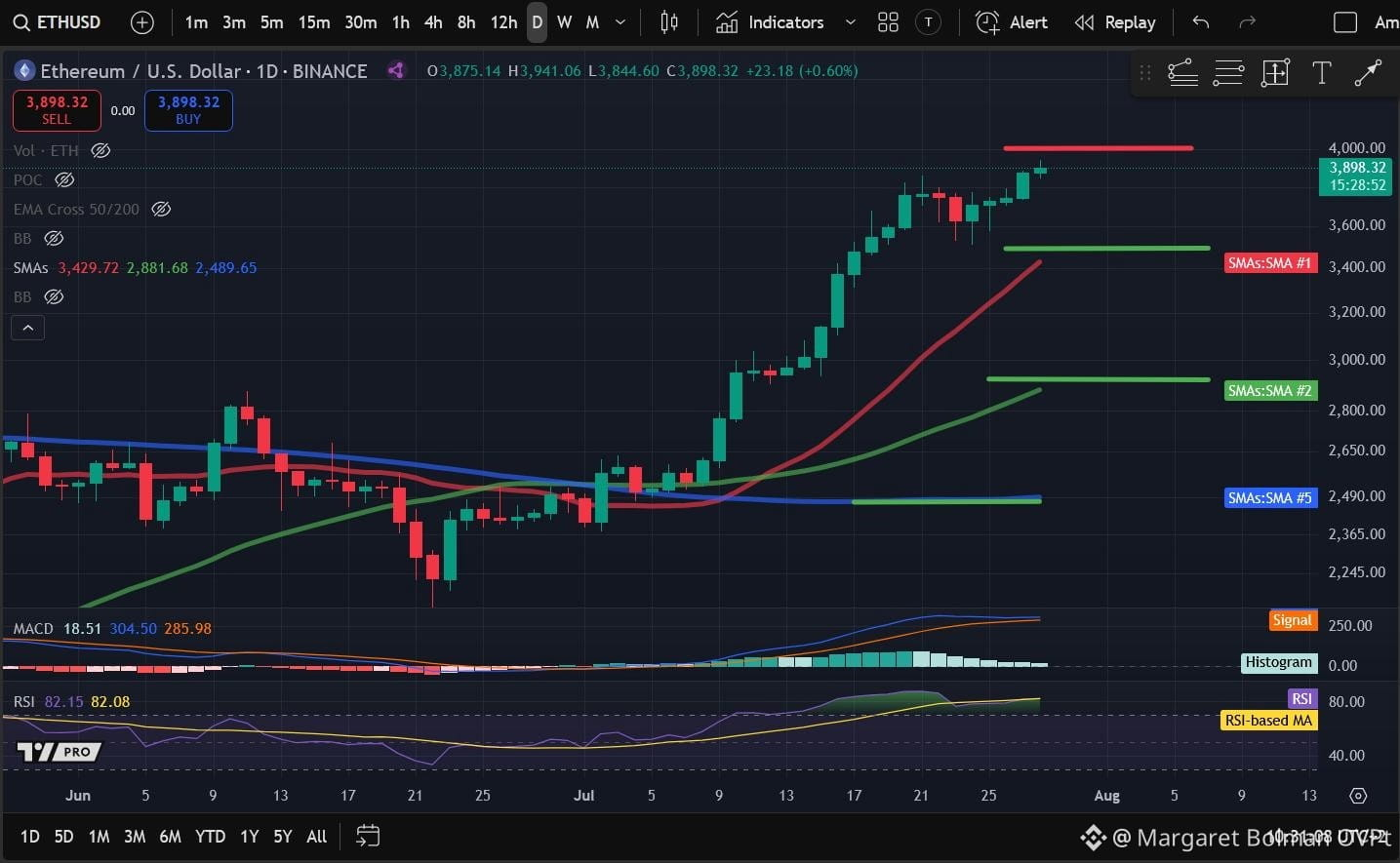This screenshot has height=863, width=1400.
Task: Open the candlestick chart type selector
Action: (x=669, y=22)
